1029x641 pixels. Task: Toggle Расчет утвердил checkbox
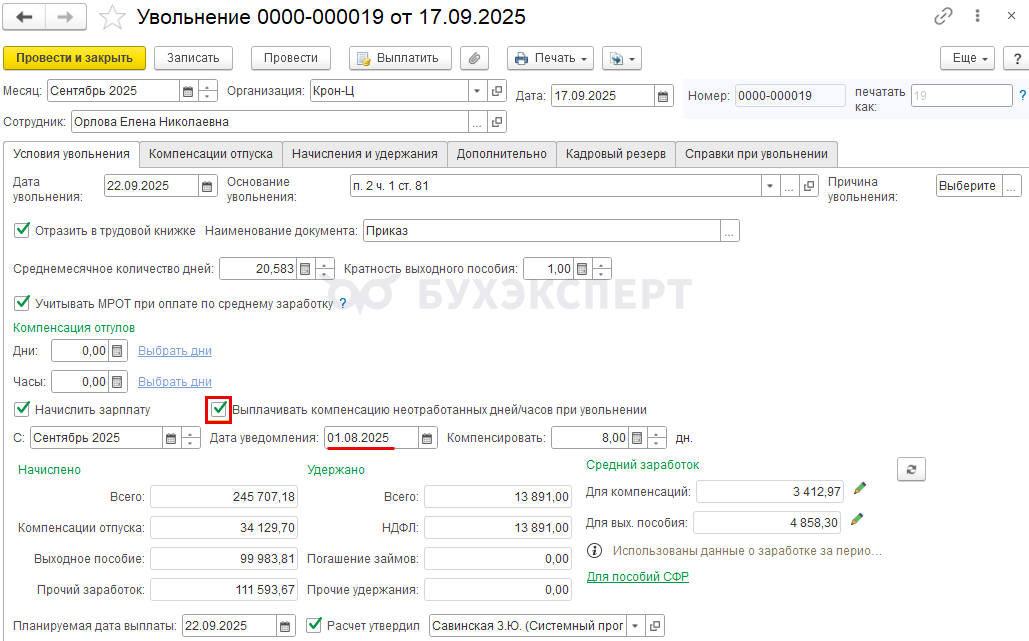314,625
